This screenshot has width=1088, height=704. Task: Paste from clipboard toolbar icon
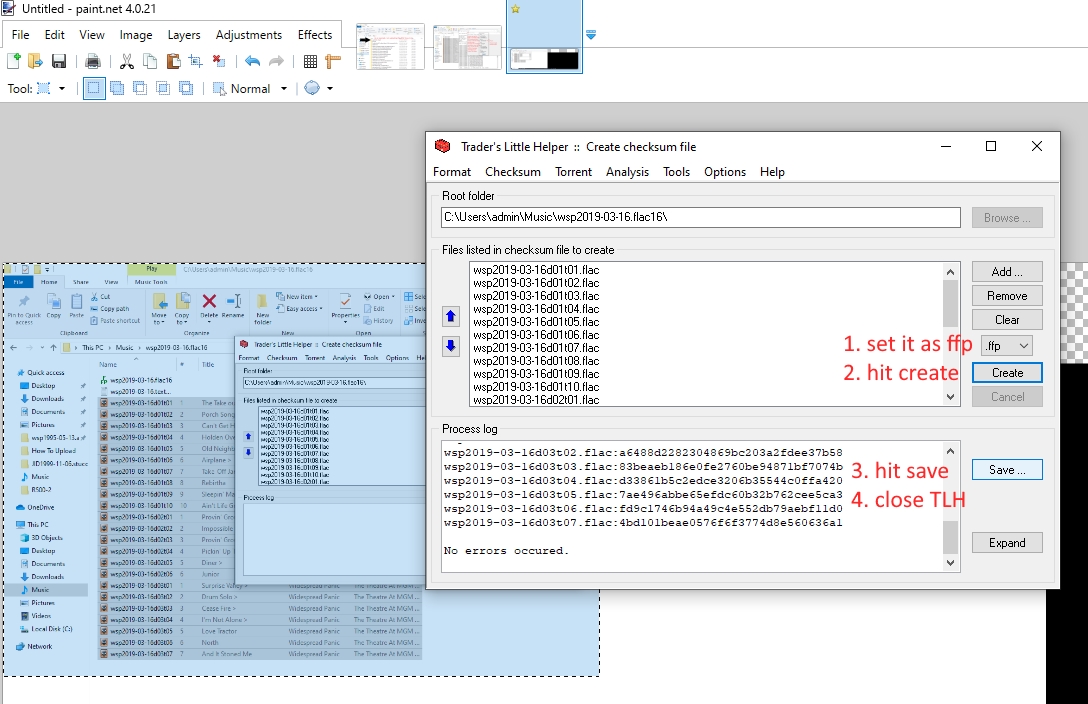173,62
